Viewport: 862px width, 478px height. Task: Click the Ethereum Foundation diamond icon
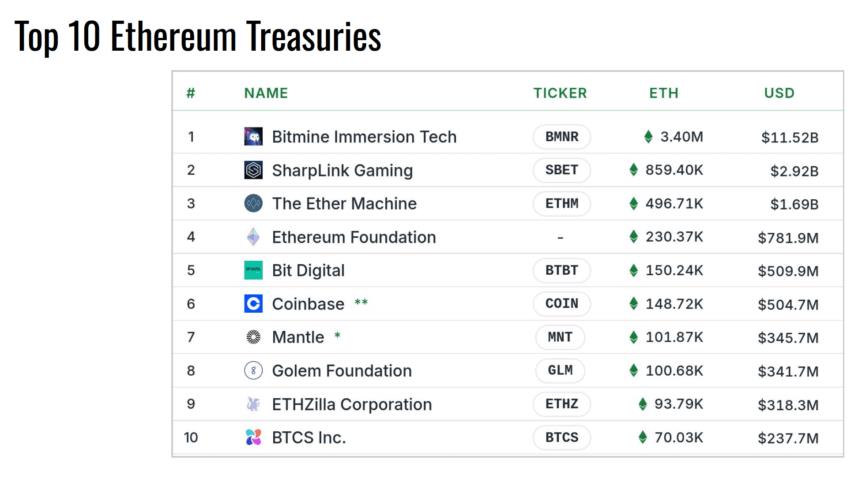[x=253, y=237]
